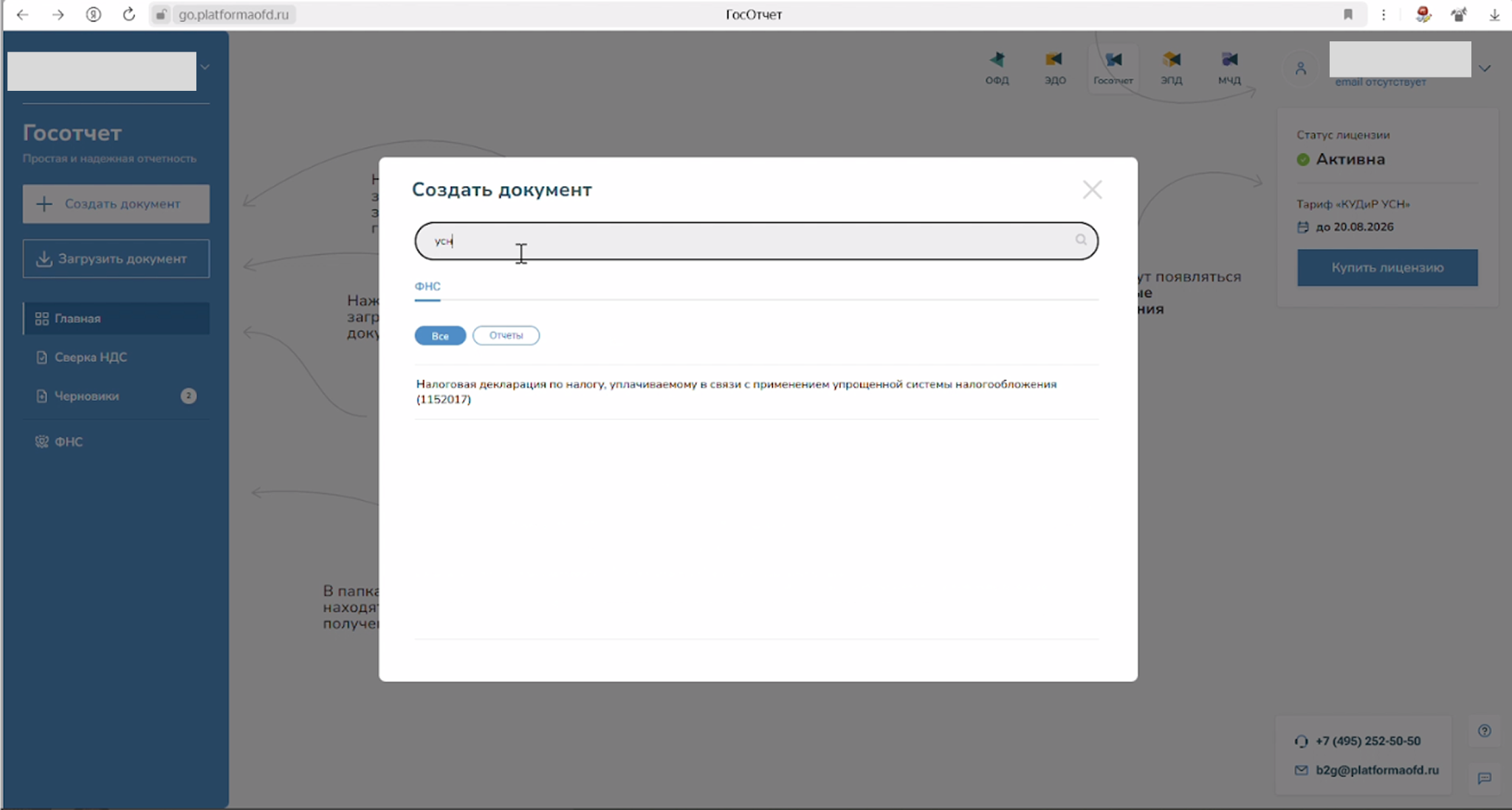Open Черновики in the sidebar menu
Image resolution: width=1512 pixels, height=810 pixels.
[86, 397]
